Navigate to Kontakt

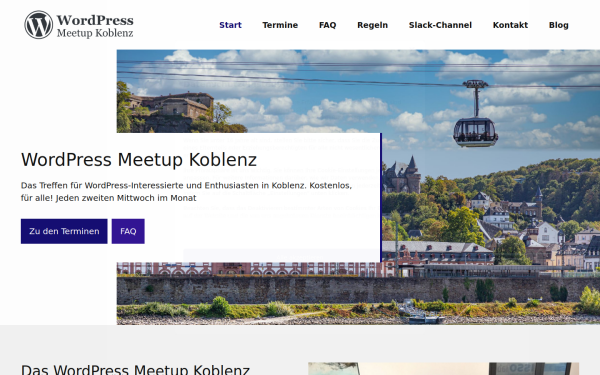510,25
